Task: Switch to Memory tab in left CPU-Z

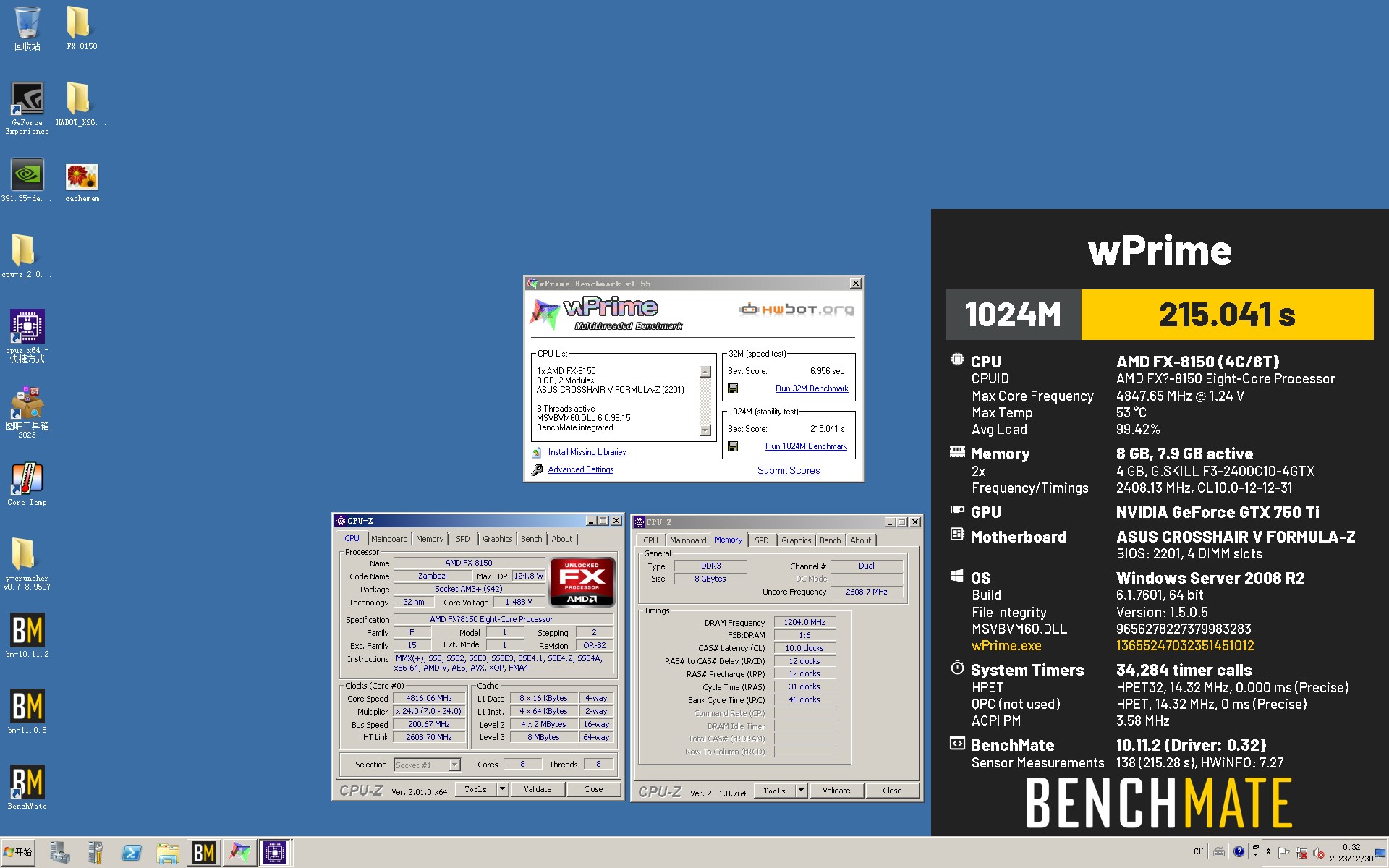Action: pyautogui.click(x=430, y=539)
